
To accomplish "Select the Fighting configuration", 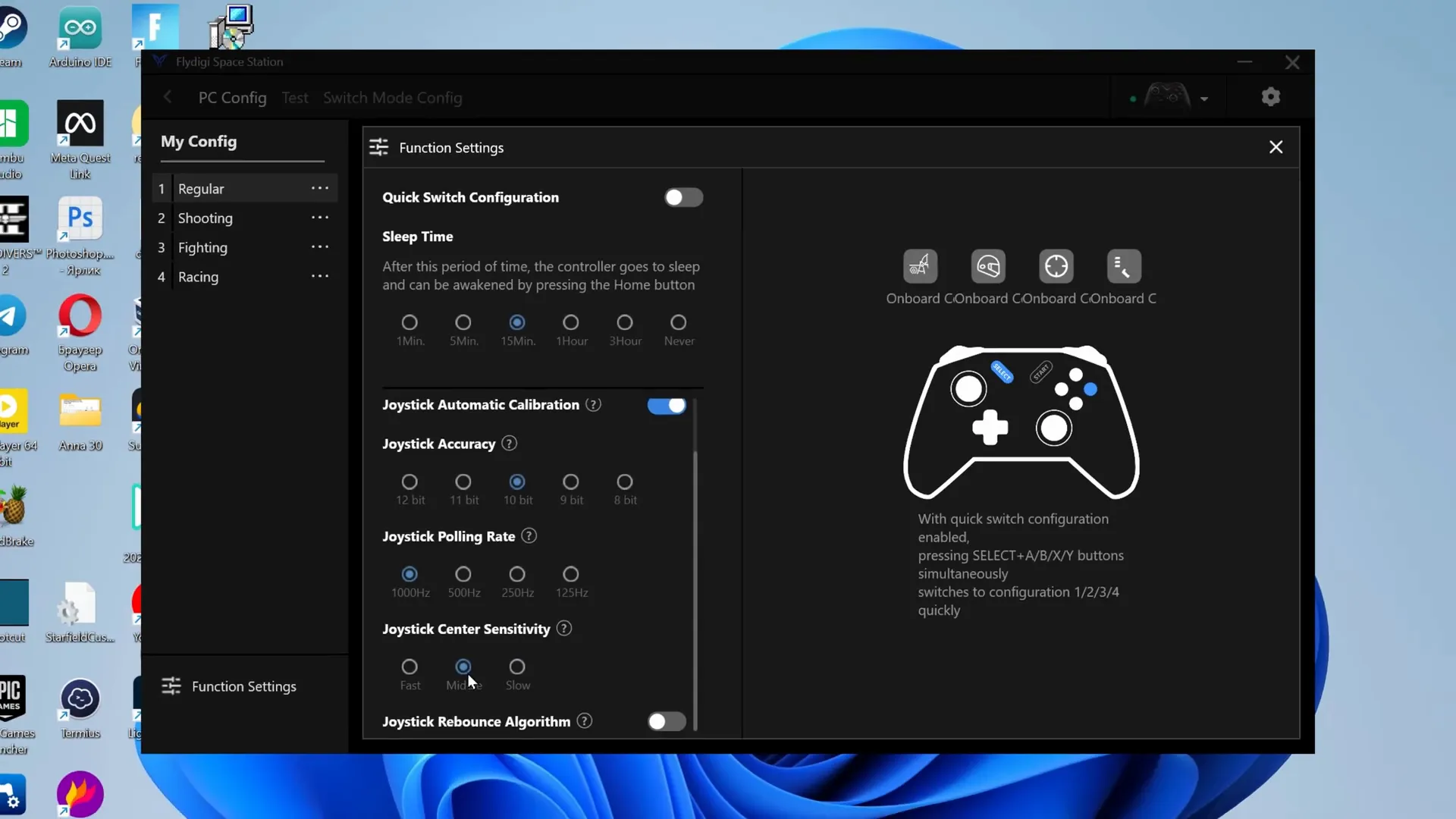I will coord(202,247).
